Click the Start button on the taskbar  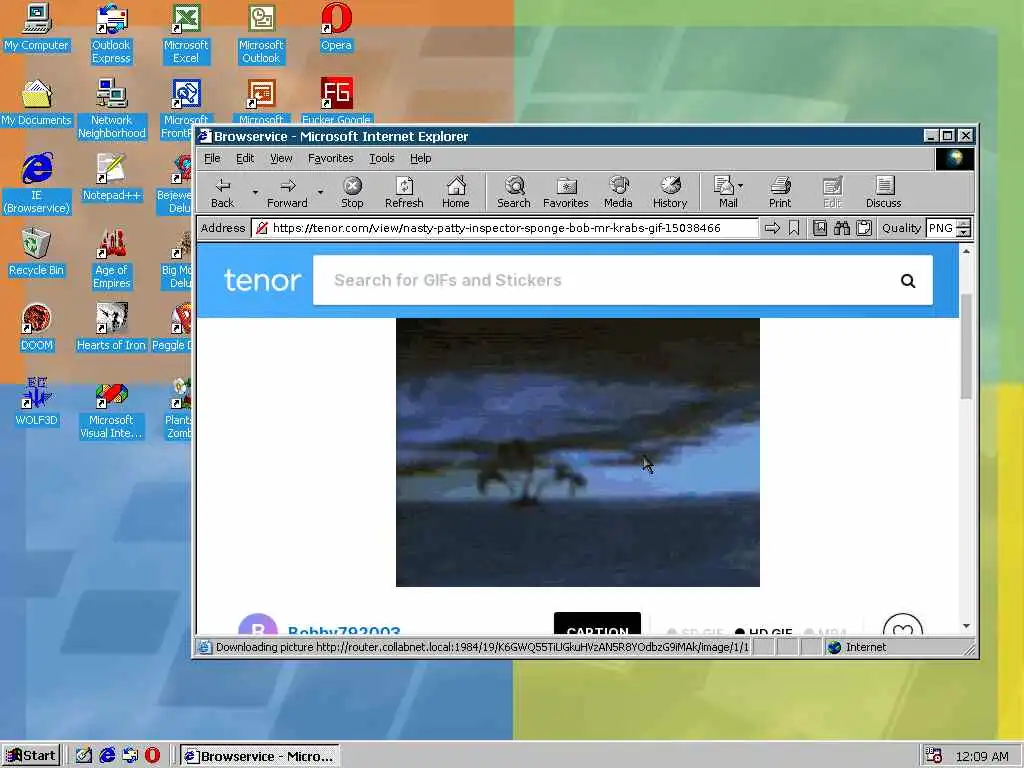click(31, 756)
